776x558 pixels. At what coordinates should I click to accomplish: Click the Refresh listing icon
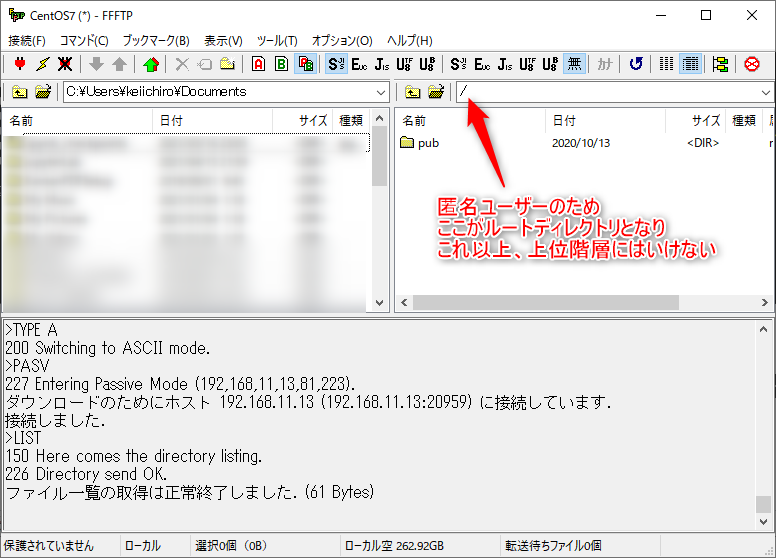pyautogui.click(x=636, y=64)
